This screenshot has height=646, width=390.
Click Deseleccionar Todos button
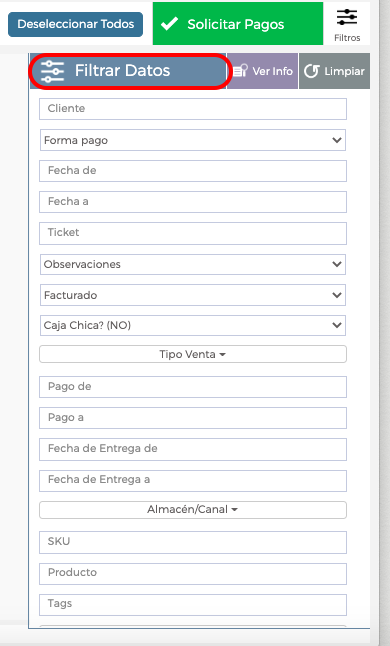coord(75,24)
